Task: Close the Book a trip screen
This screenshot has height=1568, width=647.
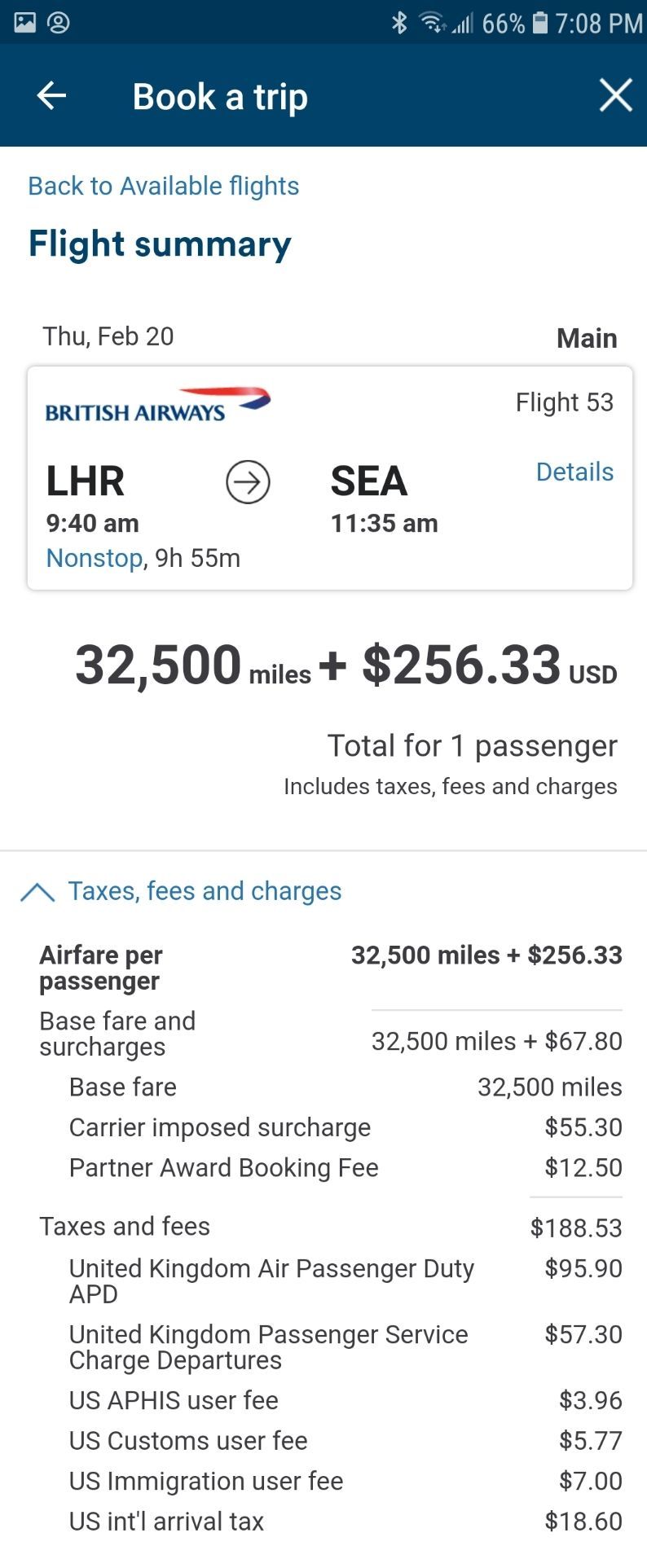Action: click(615, 95)
